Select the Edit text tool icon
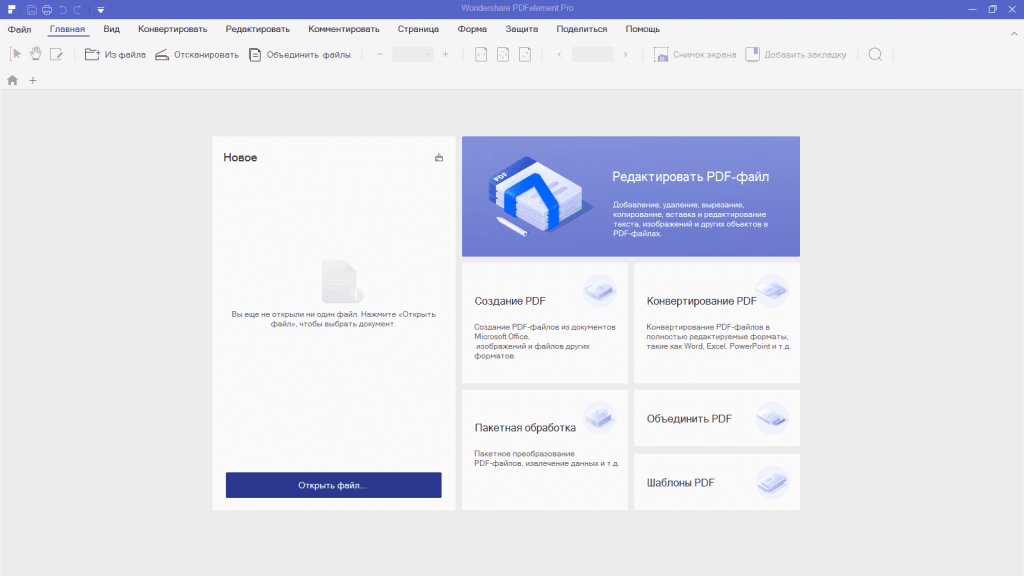This screenshot has width=1024, height=576. 56,54
